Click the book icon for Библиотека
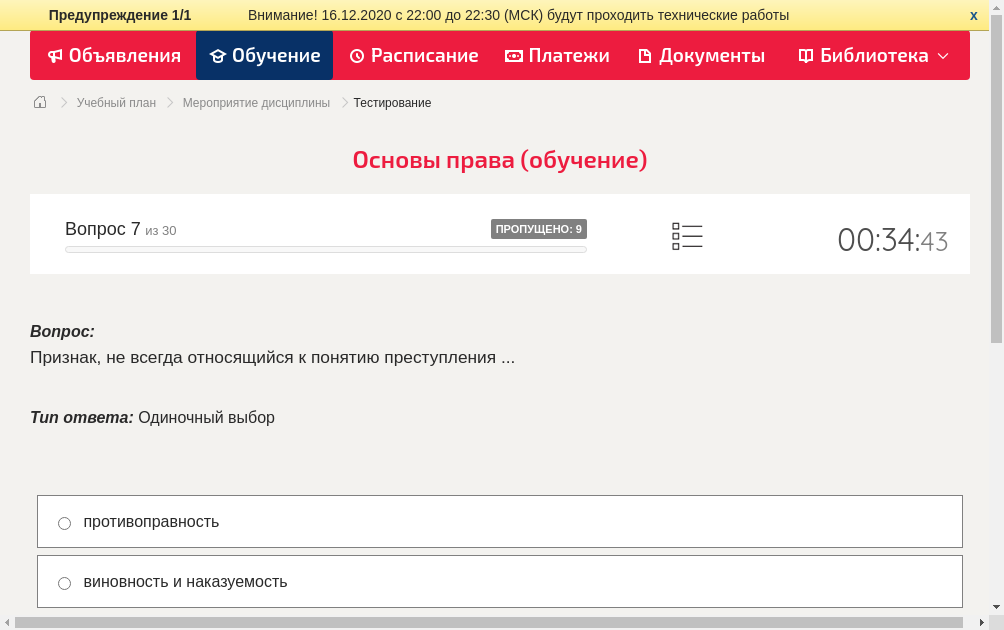Screen dimensions: 1004x630 pos(805,56)
